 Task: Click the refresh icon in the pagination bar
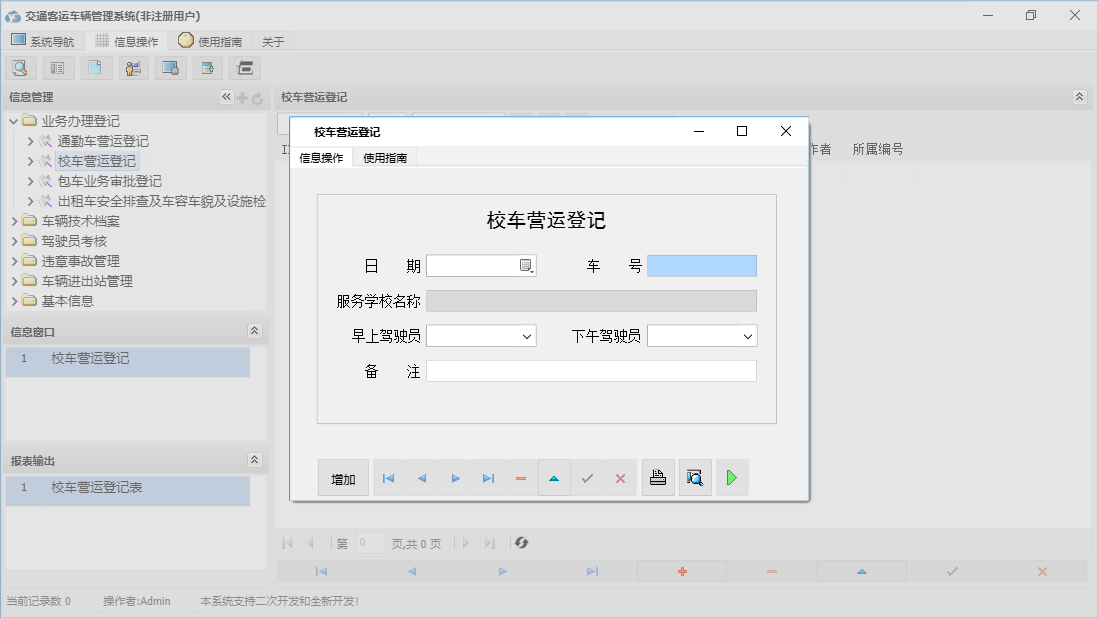pos(520,542)
